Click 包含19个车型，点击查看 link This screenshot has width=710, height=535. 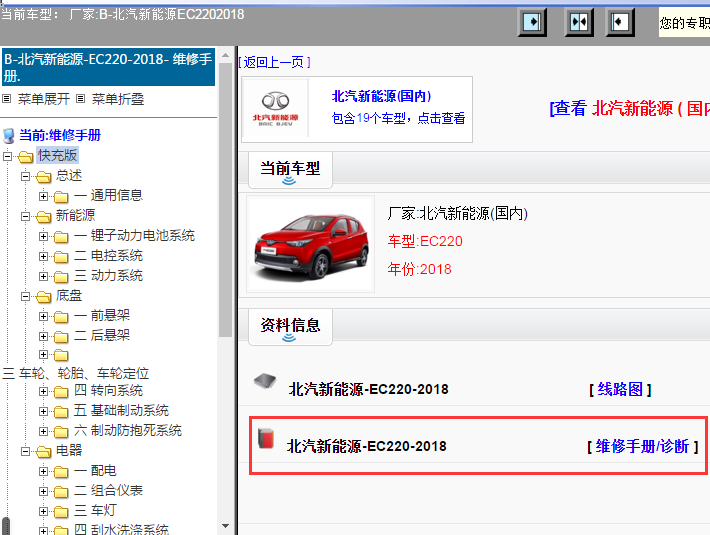tap(398, 118)
